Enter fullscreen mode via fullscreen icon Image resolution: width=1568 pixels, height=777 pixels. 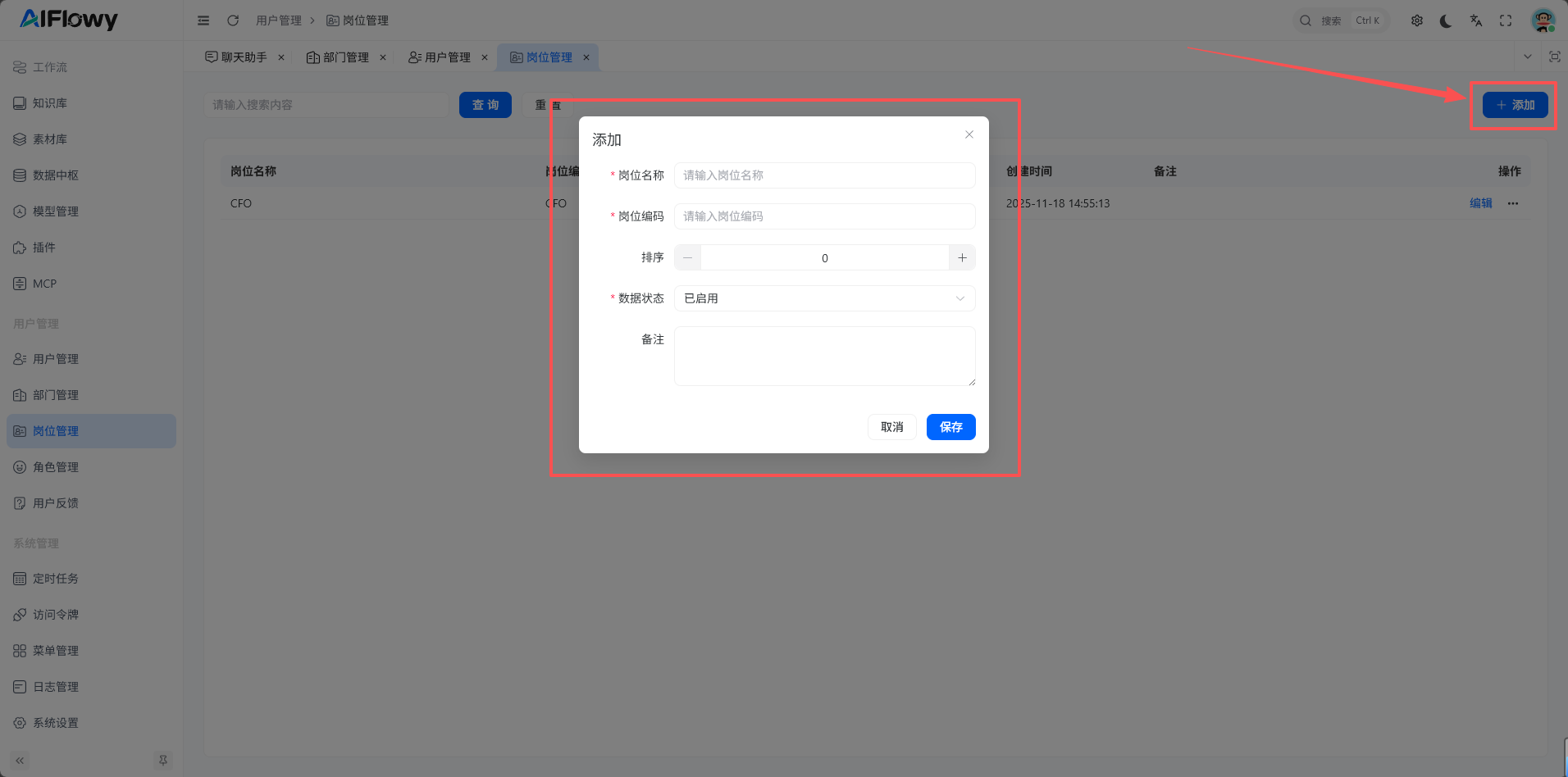click(1506, 21)
